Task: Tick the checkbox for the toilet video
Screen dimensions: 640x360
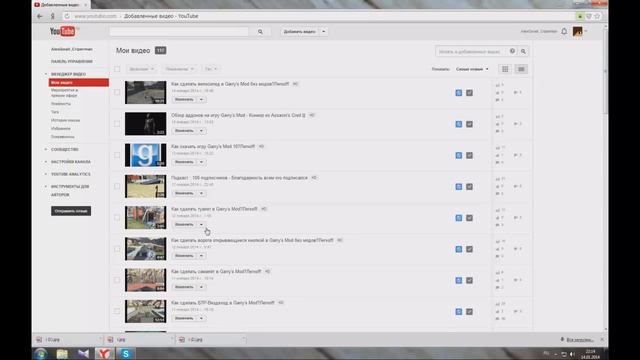Action: 117,218
